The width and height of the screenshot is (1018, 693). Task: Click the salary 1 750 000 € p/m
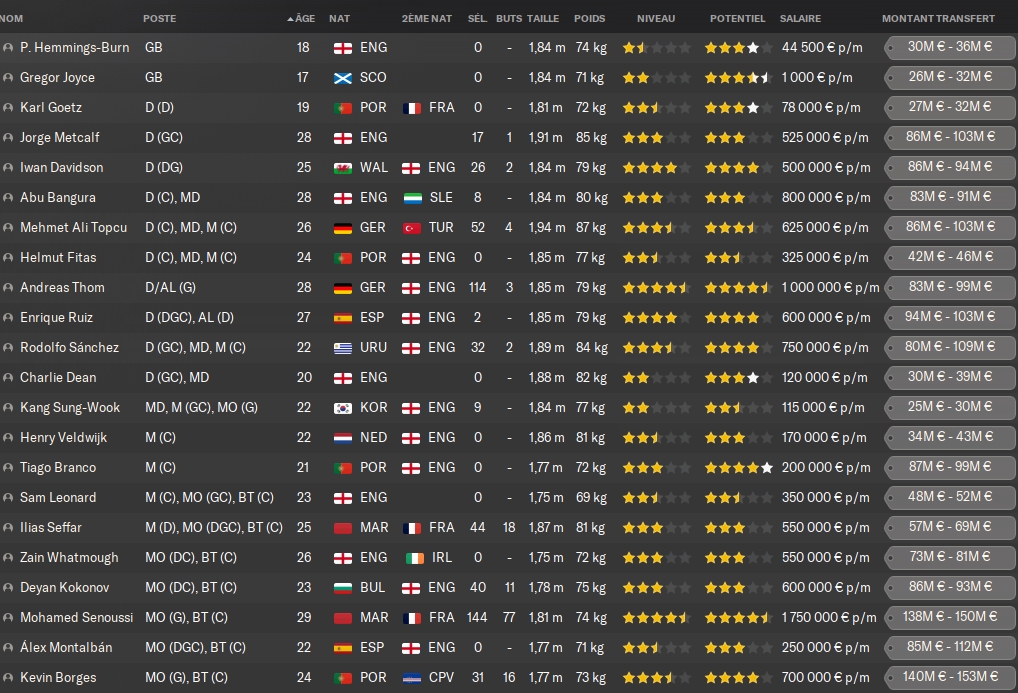(829, 618)
